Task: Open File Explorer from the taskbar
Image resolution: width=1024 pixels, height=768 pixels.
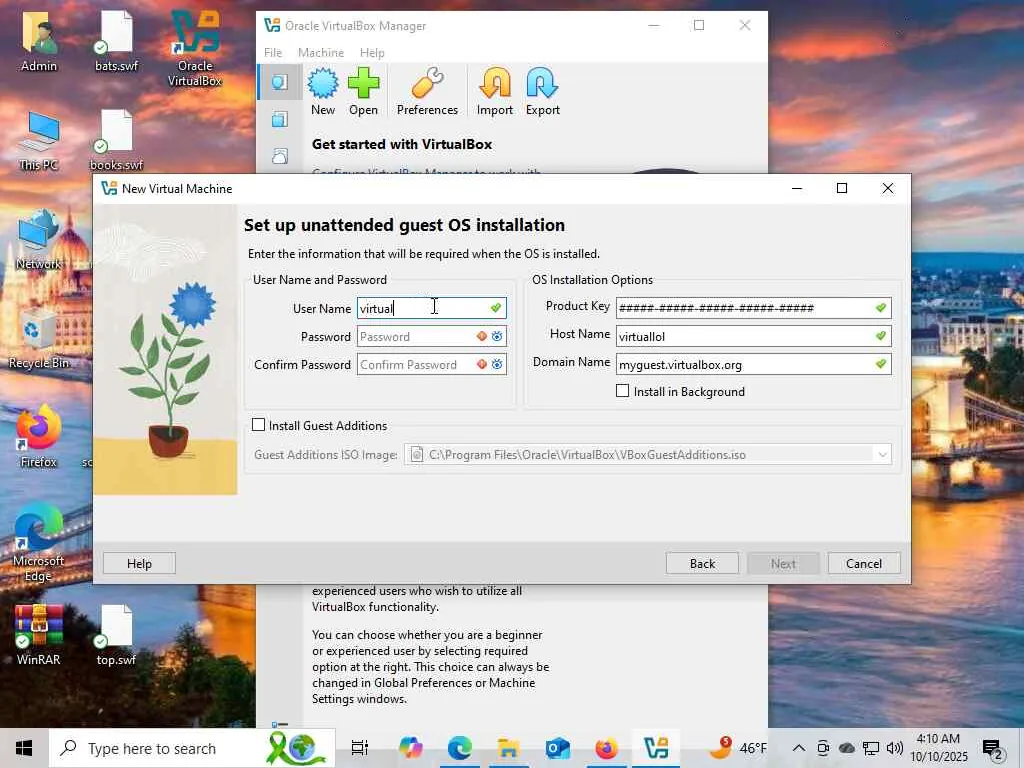Action: (x=508, y=748)
